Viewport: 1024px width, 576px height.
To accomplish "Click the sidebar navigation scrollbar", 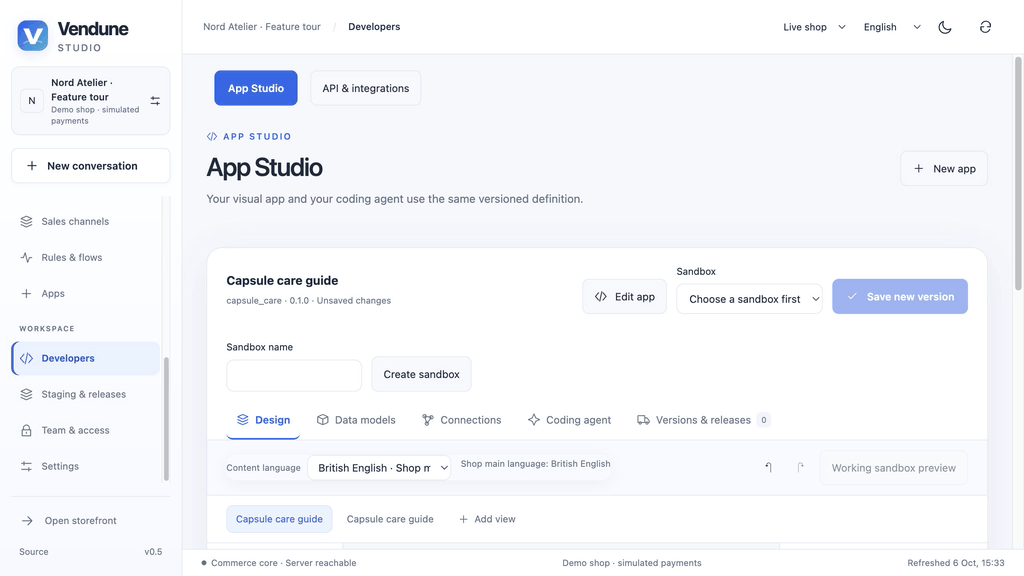I will [x=166, y=419].
